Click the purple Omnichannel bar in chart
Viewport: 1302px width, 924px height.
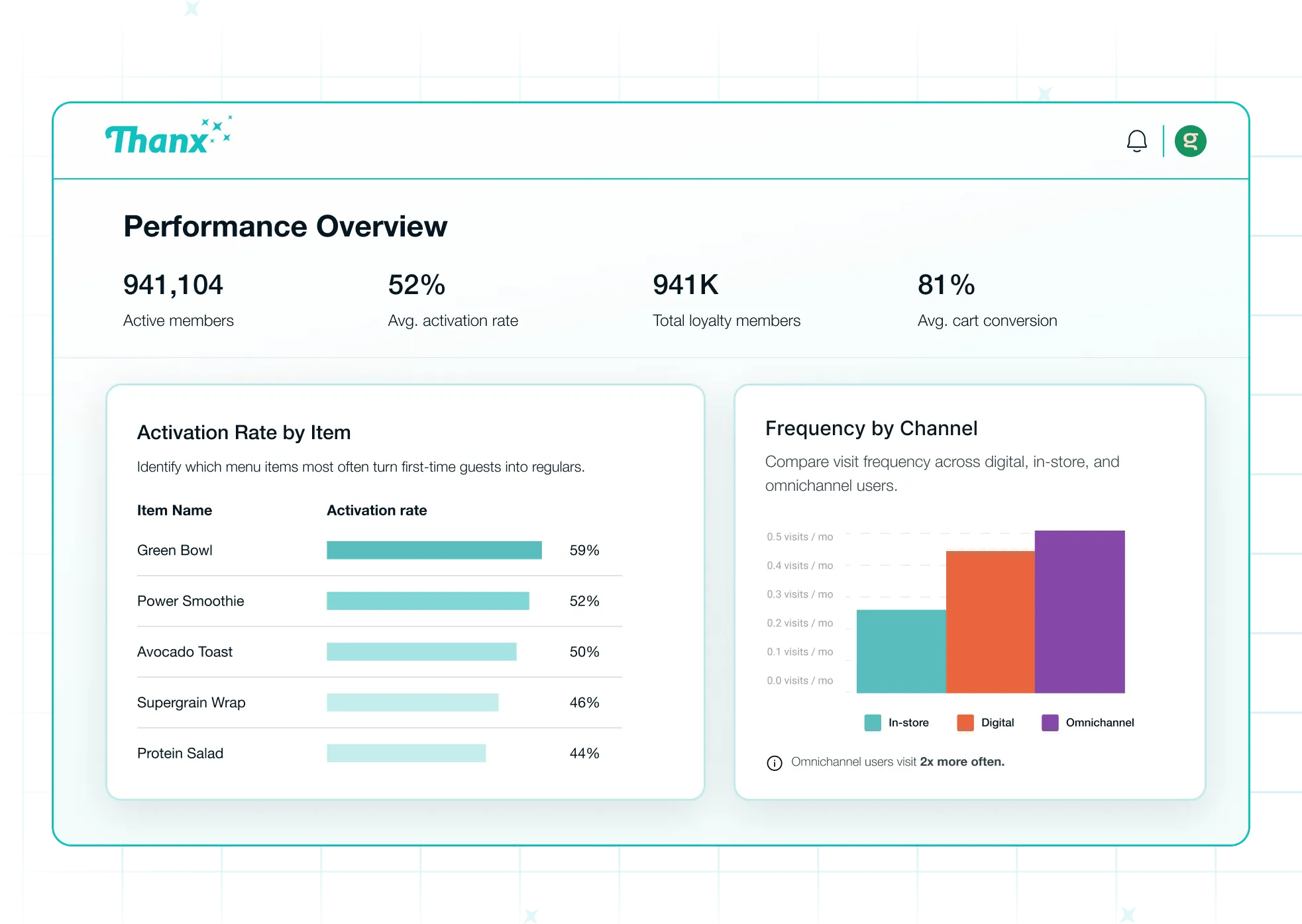click(x=1079, y=611)
